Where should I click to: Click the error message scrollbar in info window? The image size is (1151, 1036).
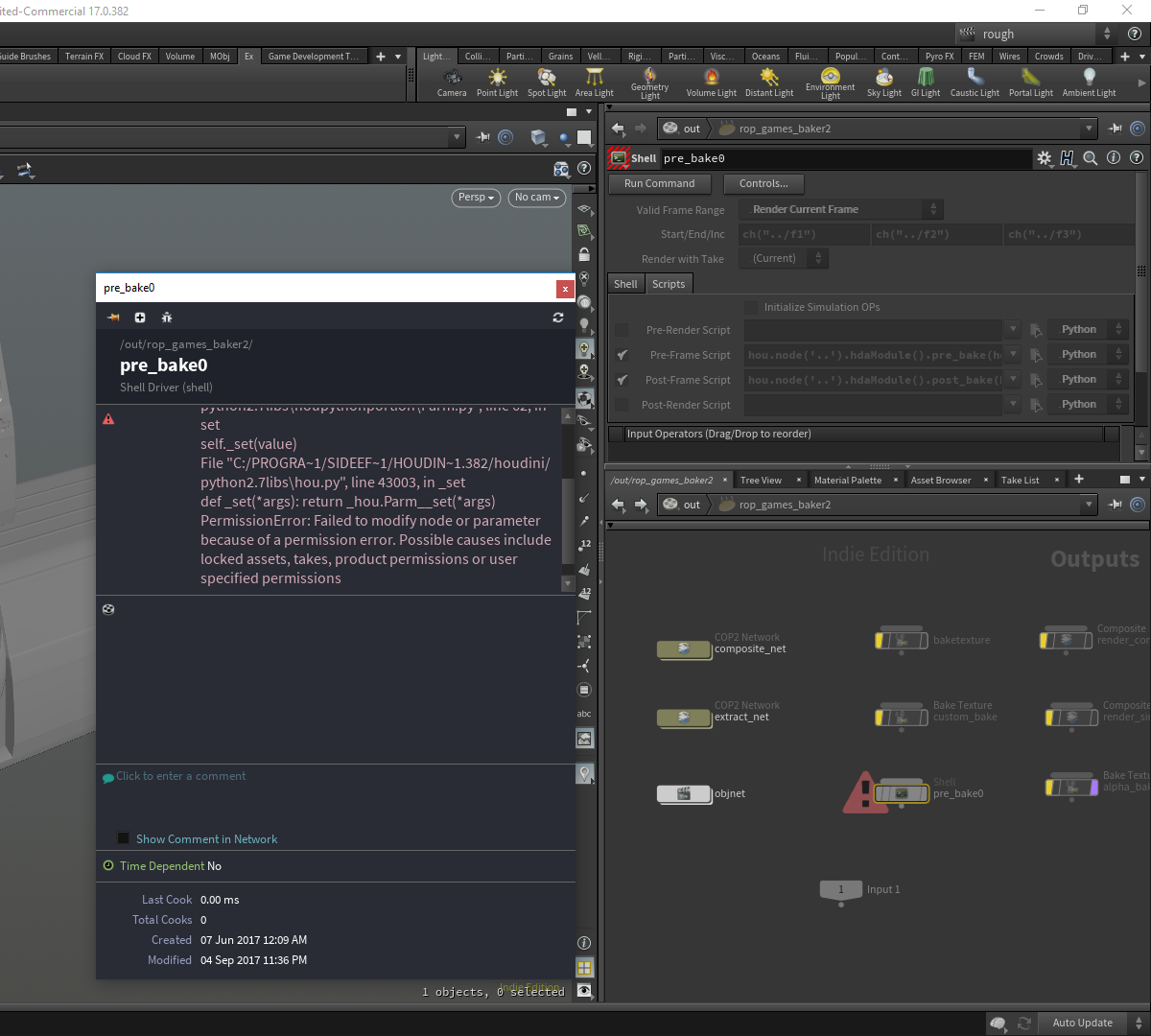point(568,501)
